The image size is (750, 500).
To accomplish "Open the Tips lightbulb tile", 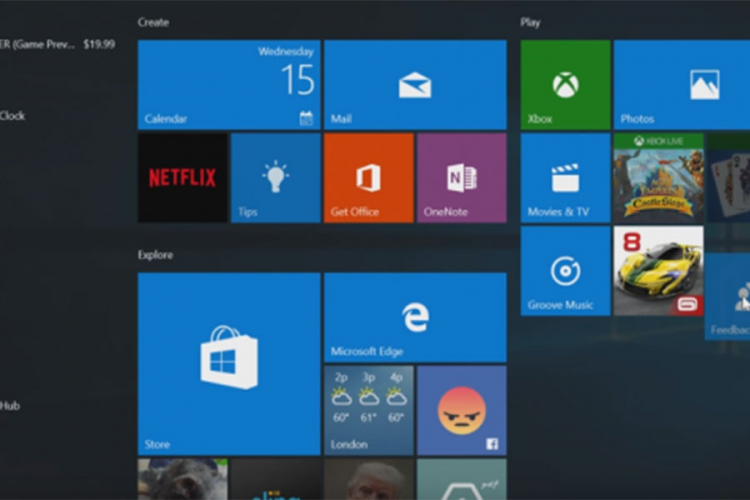I will (276, 178).
